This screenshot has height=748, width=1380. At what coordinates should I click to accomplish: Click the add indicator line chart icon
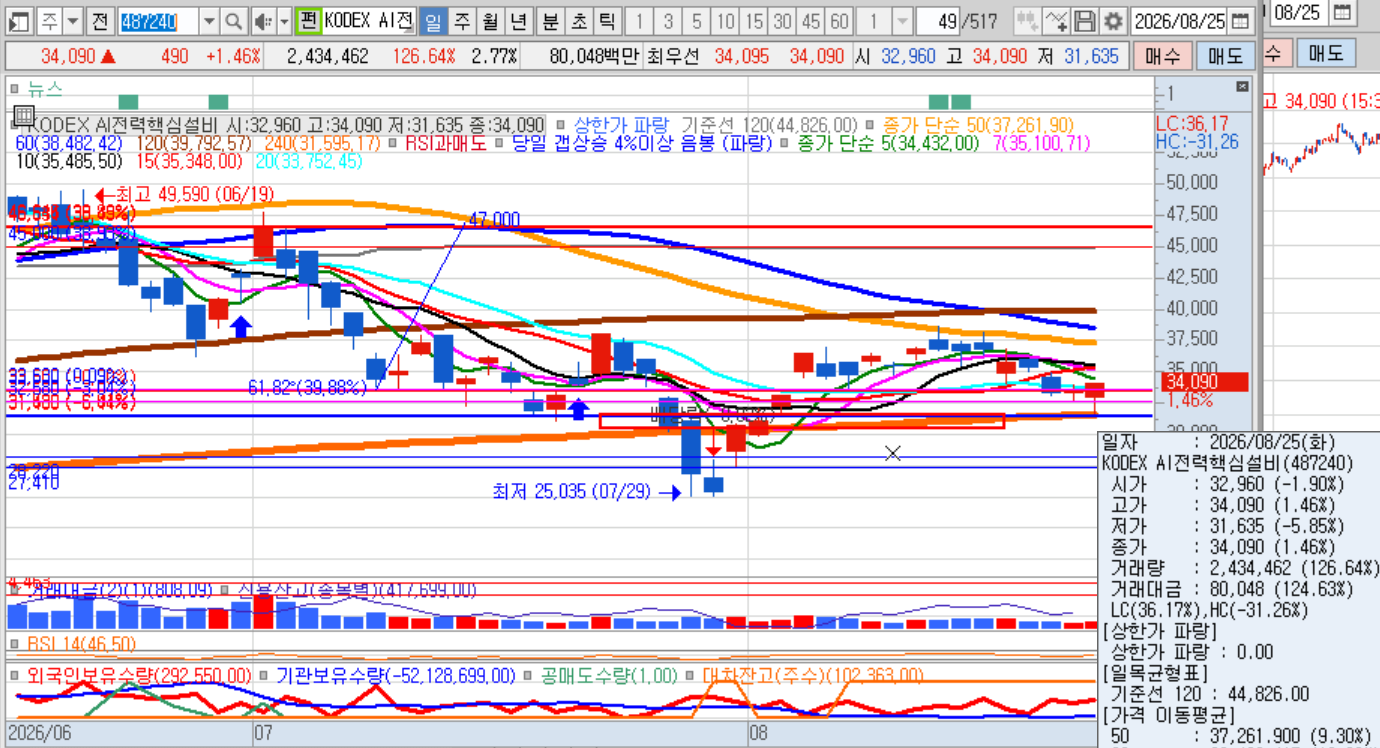1056,21
